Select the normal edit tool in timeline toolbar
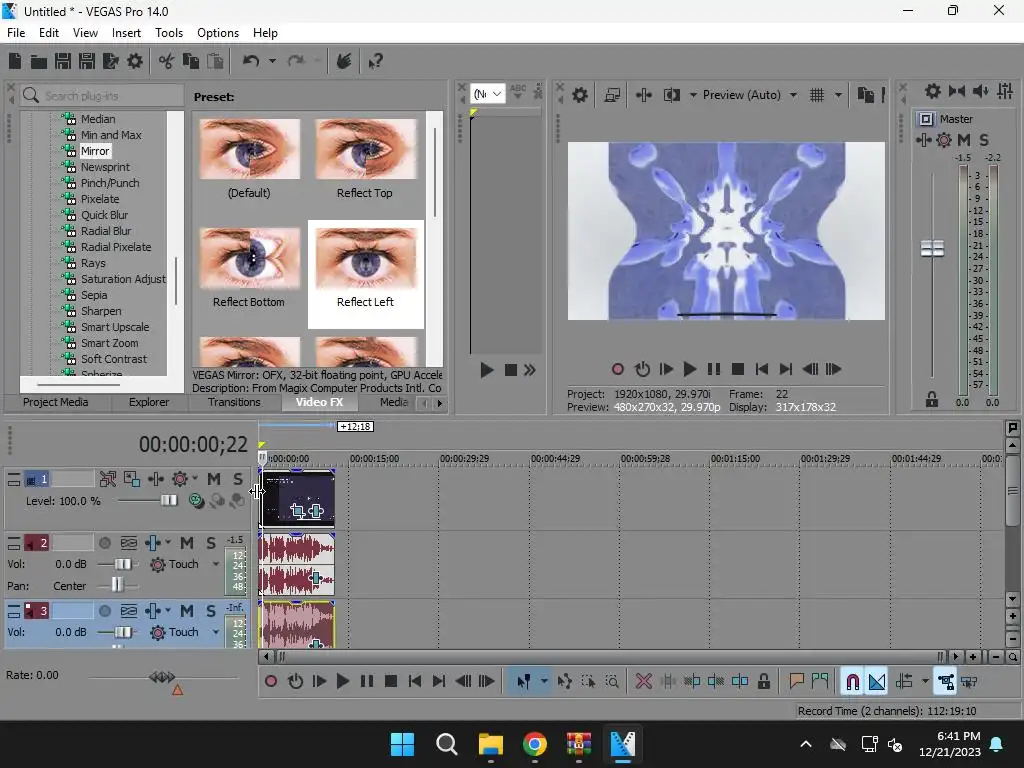The height and width of the screenshot is (768, 1024). [524, 682]
